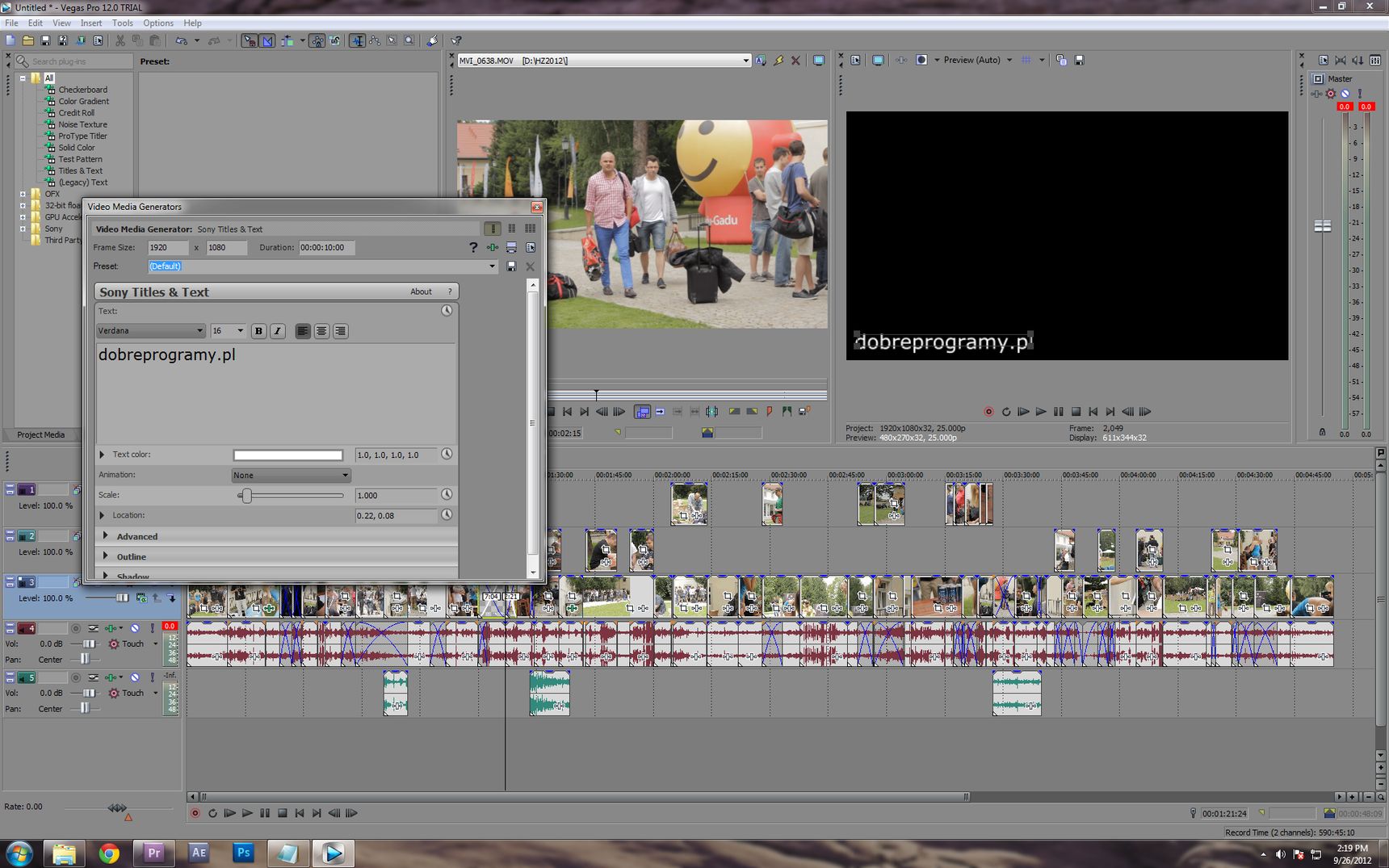1389x868 pixels.
Task: Click Copy Snapshot icon in preview window
Action: (x=1061, y=61)
